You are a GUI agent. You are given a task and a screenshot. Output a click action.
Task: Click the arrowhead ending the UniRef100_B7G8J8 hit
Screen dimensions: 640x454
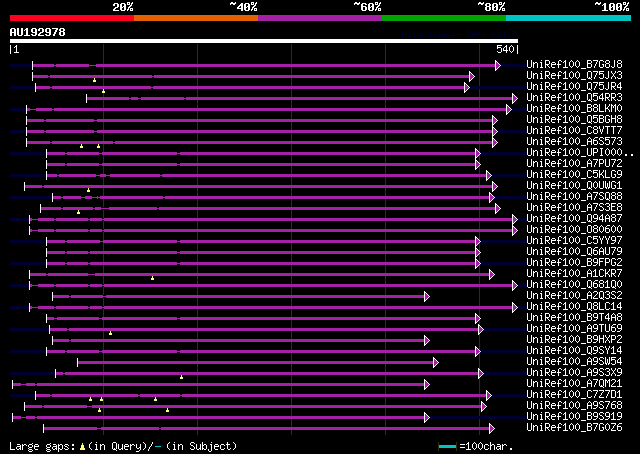coord(498,65)
